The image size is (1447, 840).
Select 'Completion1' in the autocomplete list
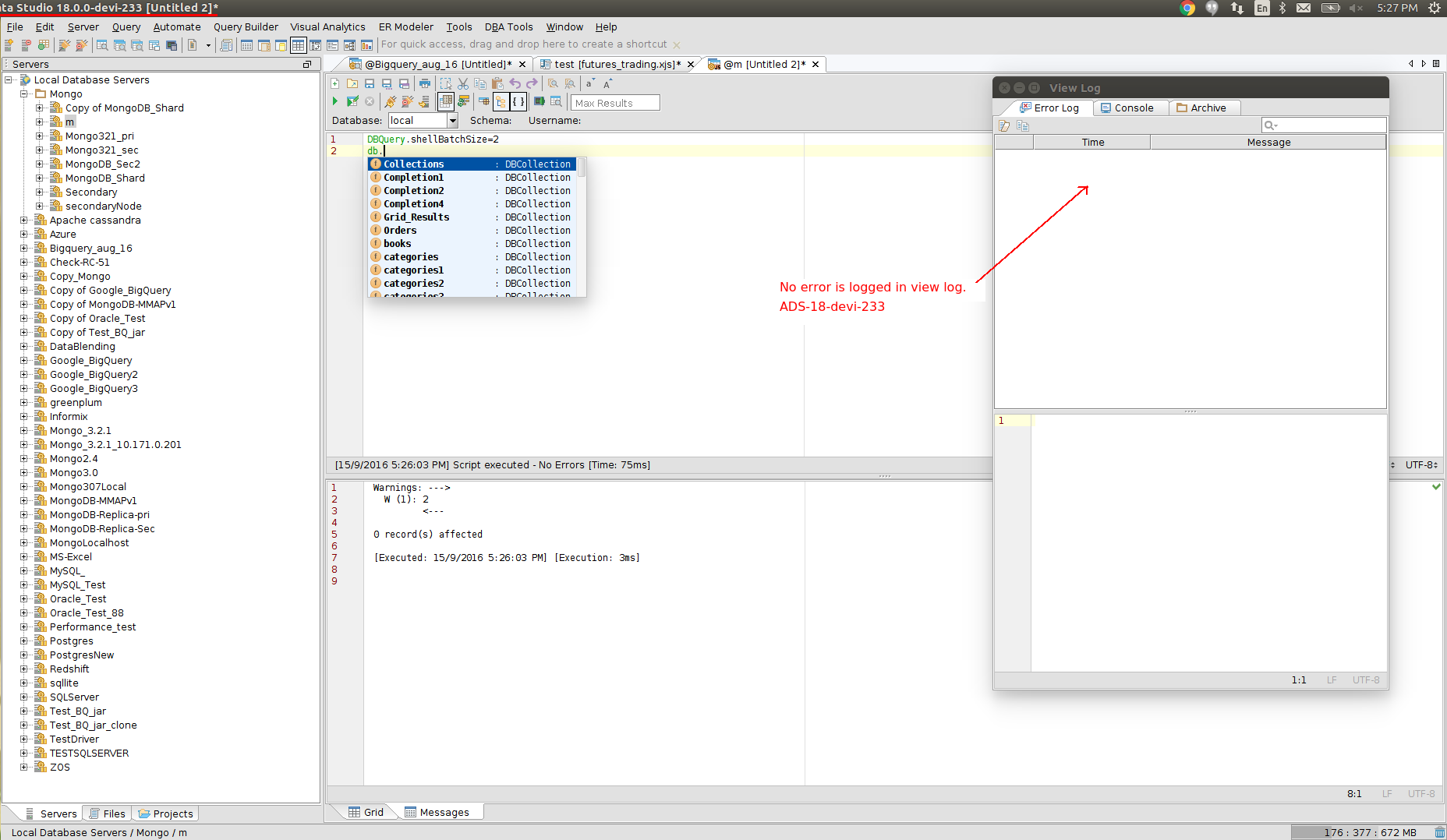[472, 178]
